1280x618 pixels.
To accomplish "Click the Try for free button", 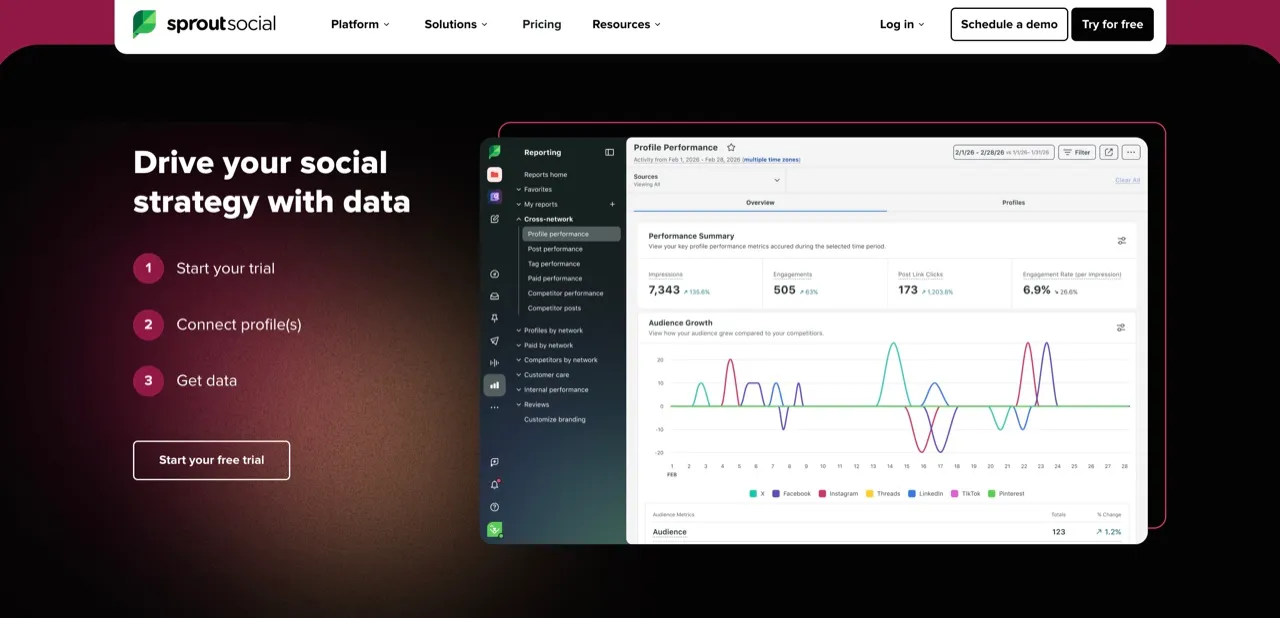I will pos(1112,24).
